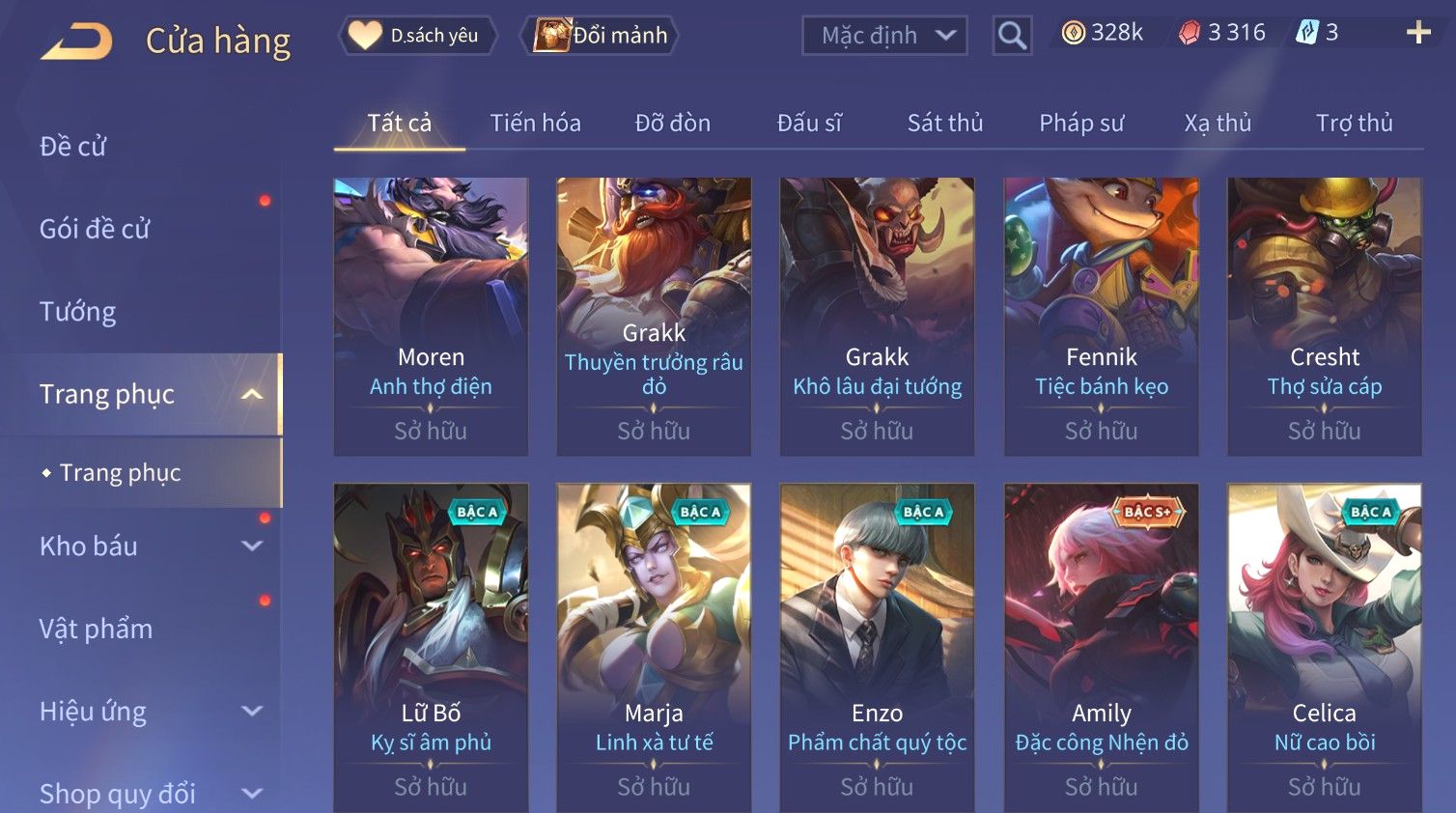Click the red ruby currency icon
1456x813 pixels.
tap(1190, 33)
